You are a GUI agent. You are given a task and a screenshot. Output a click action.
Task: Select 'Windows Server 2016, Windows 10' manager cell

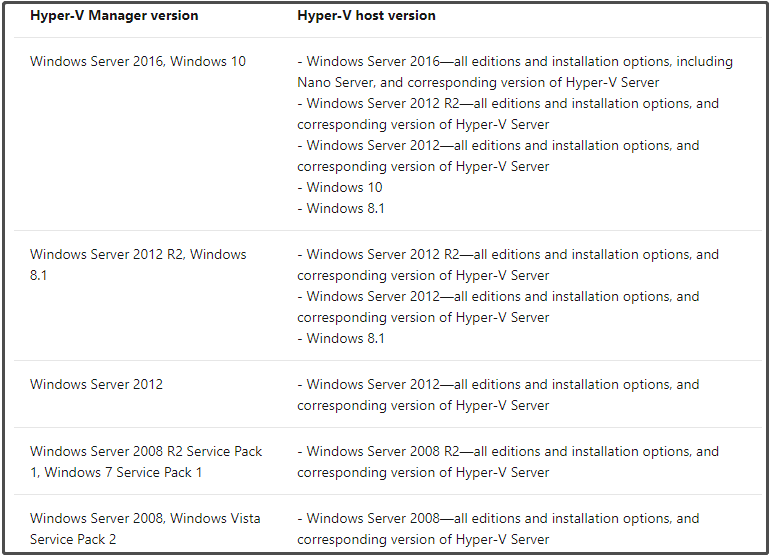coord(138,62)
